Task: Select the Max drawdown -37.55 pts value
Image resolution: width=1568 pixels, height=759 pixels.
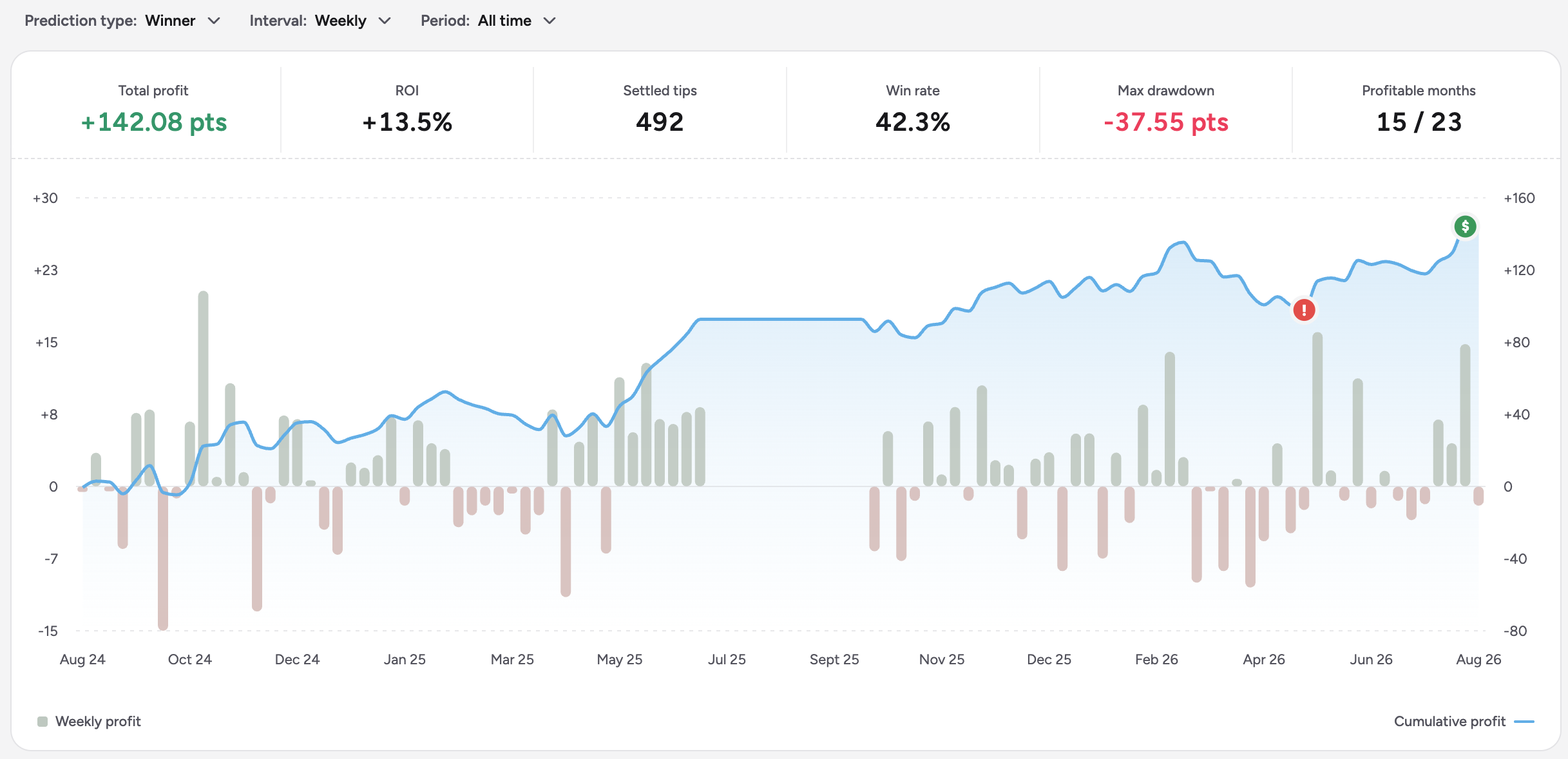Action: pos(1166,122)
